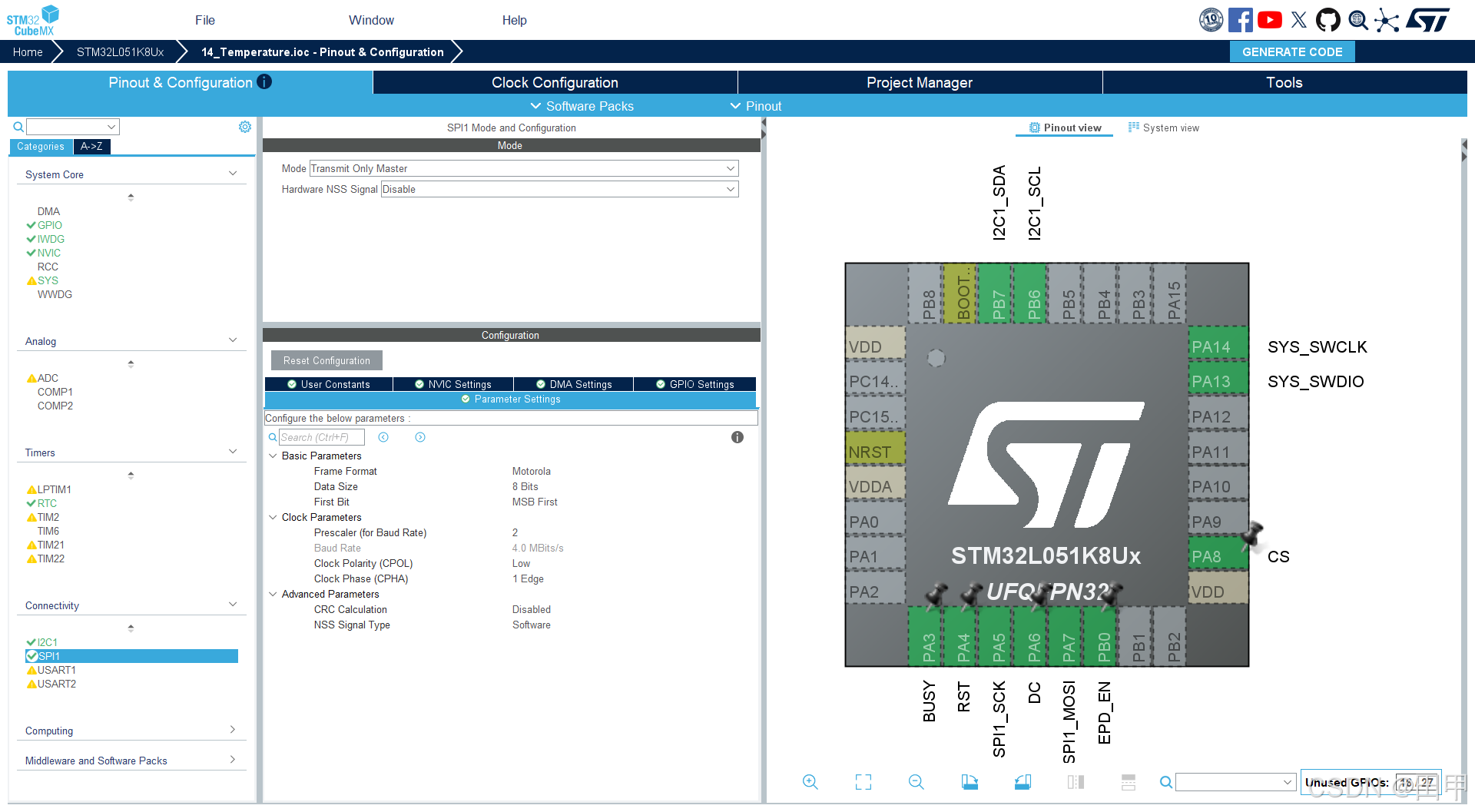Switch to the System view tab
1475x812 pixels.
1163,128
